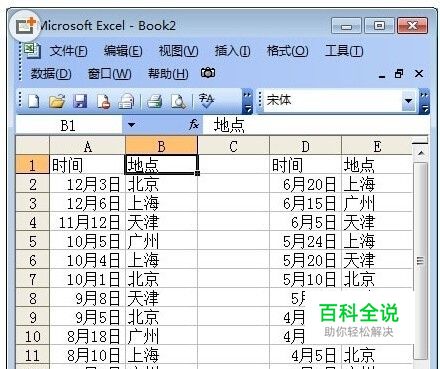Run the spelling check icon

tap(206, 100)
